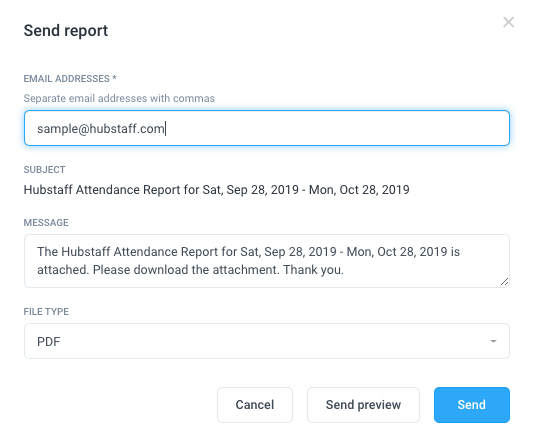The image size is (533, 444).
Task: Click the message box resize grip icon
Action: point(504,281)
